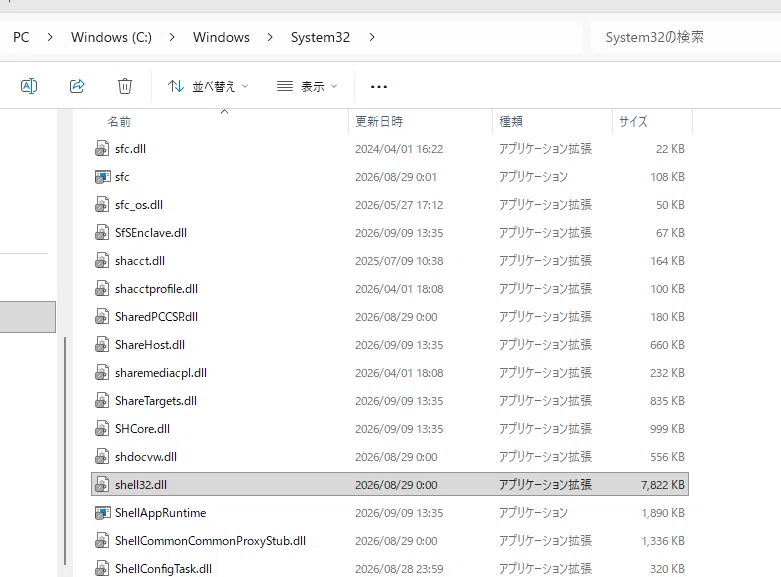Click the Windows (C:) breadcrumb segment
Viewport: 781px width, 577px height.
point(111,37)
